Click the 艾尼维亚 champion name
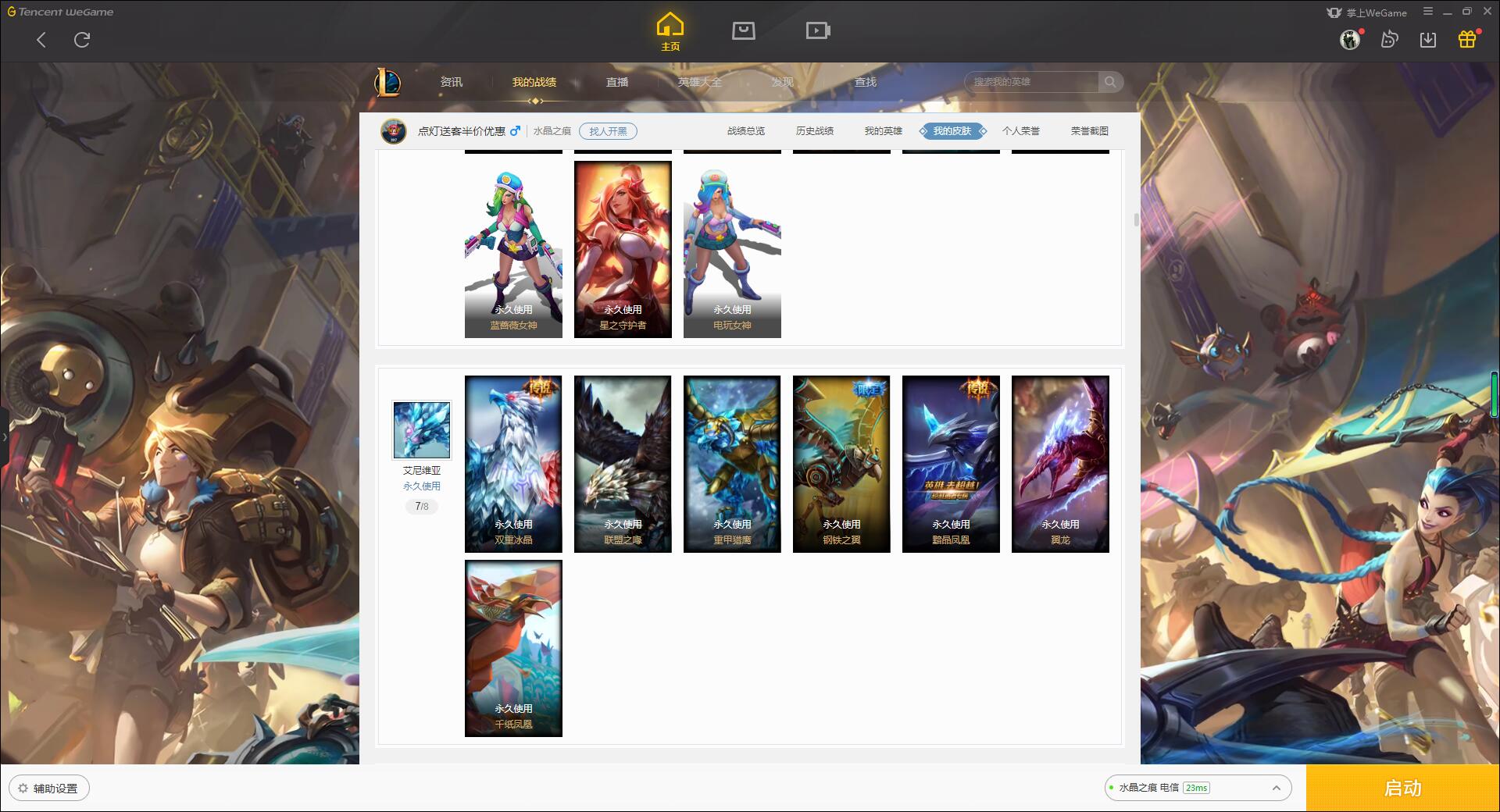This screenshot has height=812, width=1500. point(422,471)
